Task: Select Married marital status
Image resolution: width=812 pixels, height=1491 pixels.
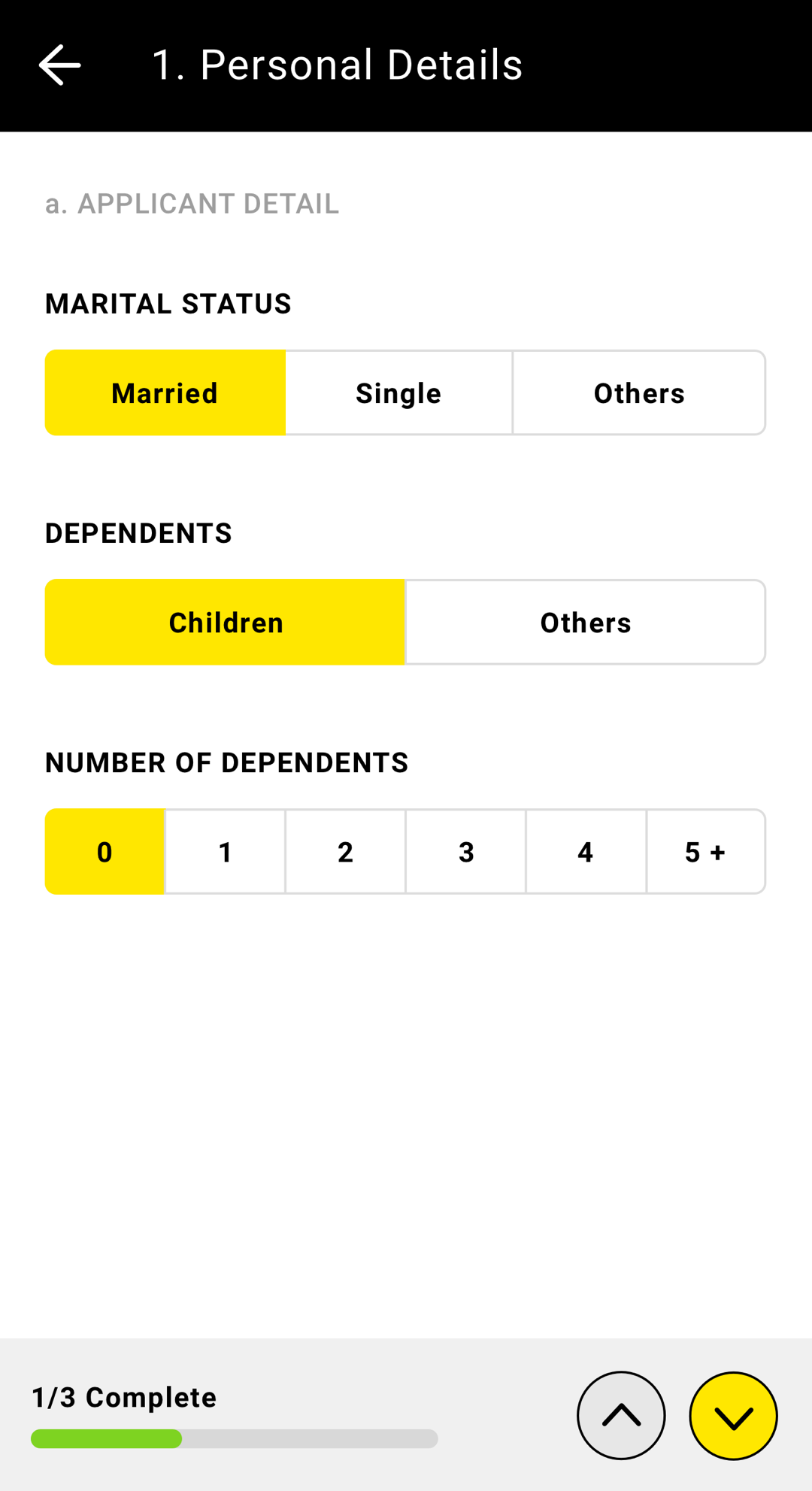Action: [165, 392]
